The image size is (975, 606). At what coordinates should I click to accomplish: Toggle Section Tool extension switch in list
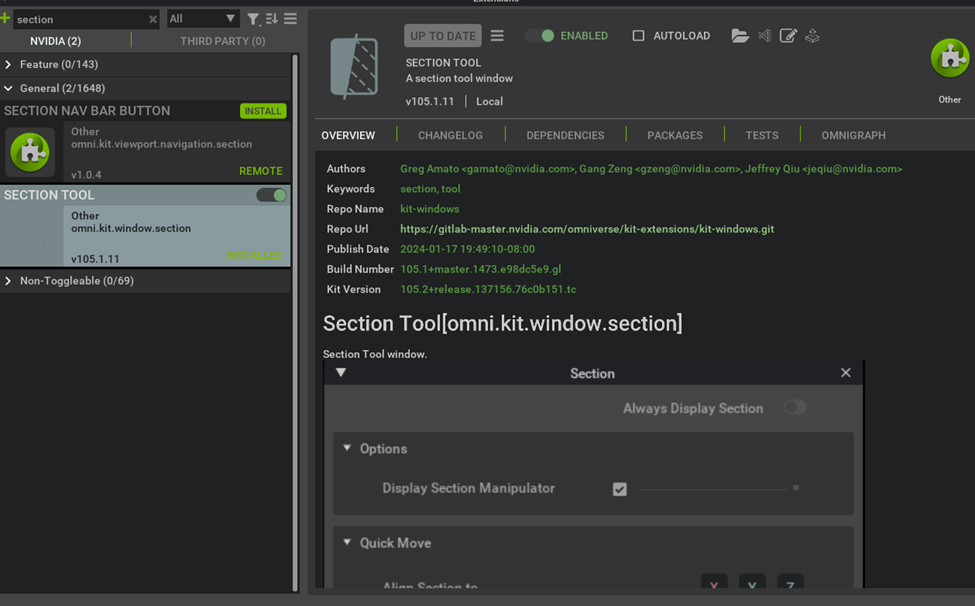(272, 195)
